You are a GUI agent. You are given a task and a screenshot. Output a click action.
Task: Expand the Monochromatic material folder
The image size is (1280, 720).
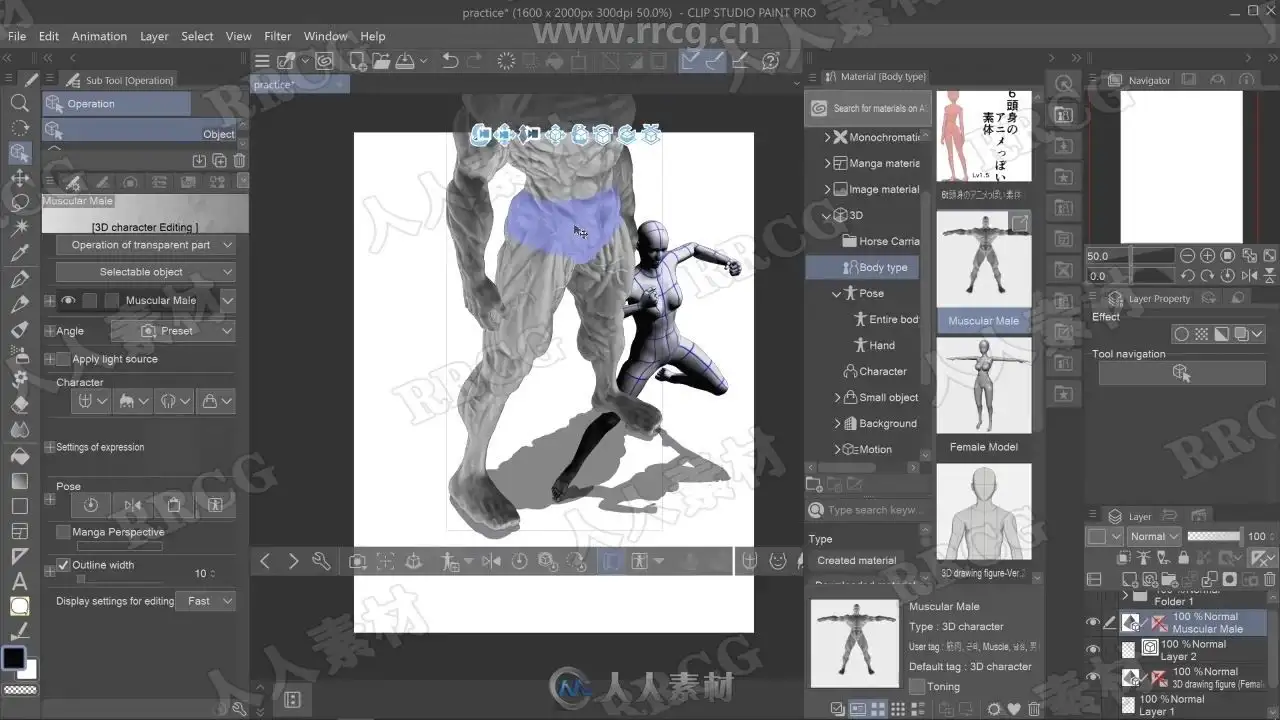[827, 137]
